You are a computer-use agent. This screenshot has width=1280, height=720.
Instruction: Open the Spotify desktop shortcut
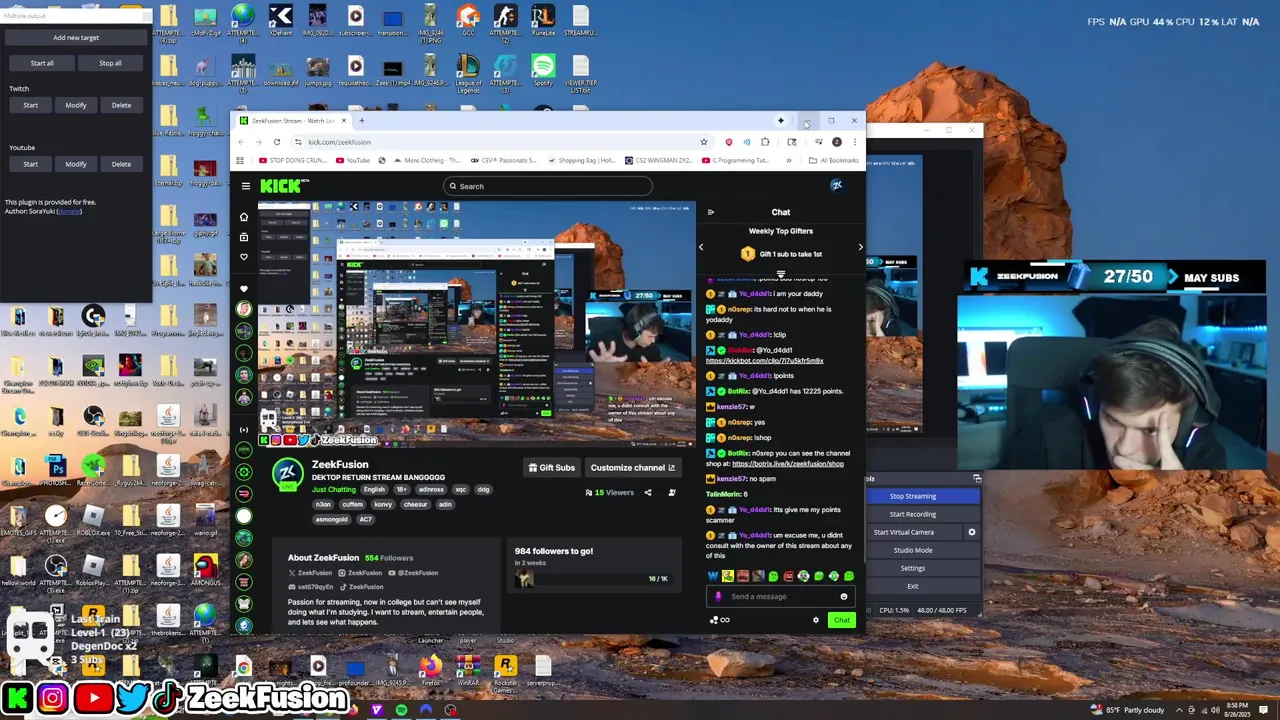[x=543, y=72]
